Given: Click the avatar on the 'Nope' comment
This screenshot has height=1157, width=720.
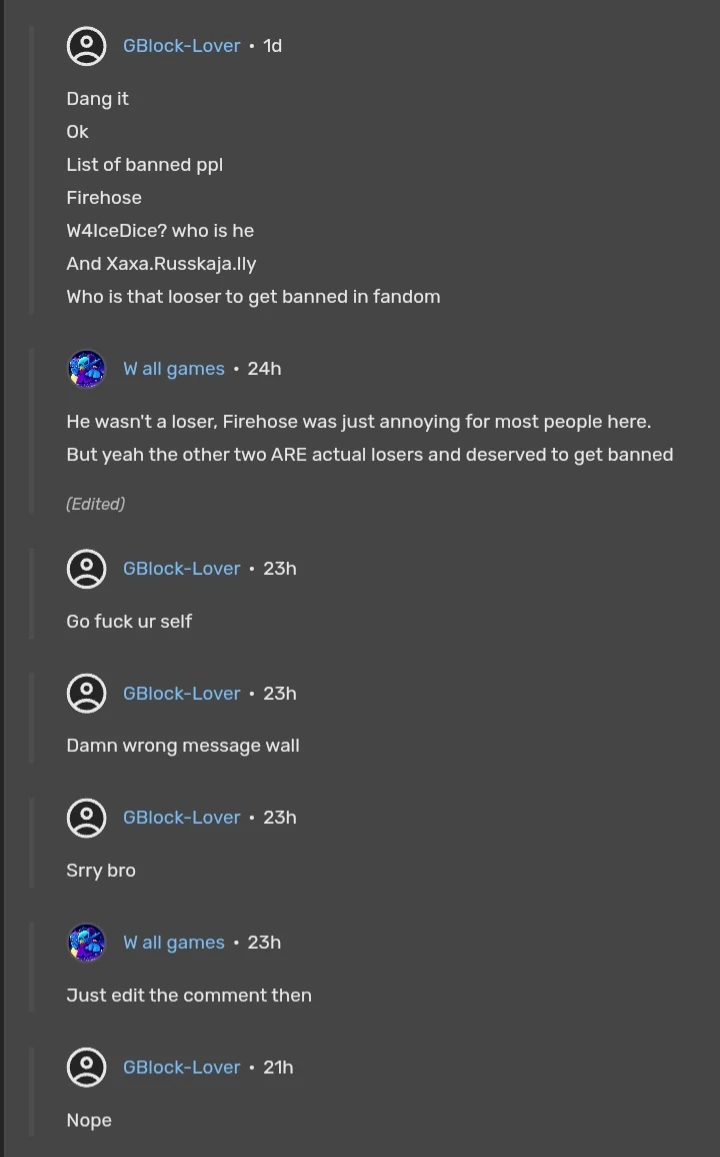Looking at the screenshot, I should tap(86, 1067).
